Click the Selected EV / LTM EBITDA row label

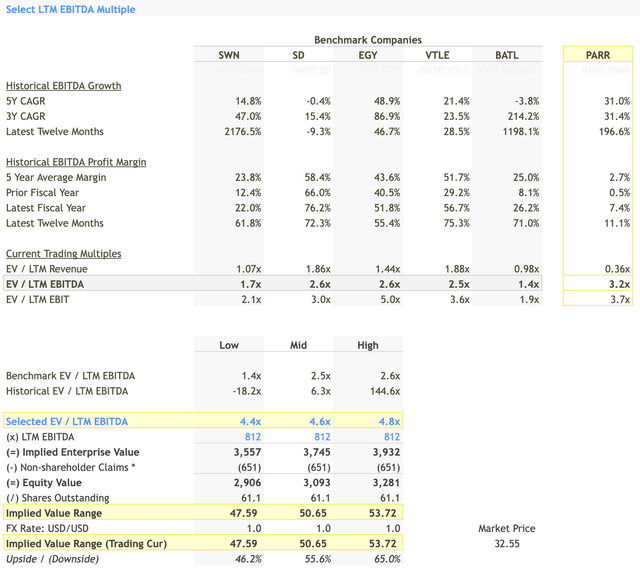tap(67, 422)
